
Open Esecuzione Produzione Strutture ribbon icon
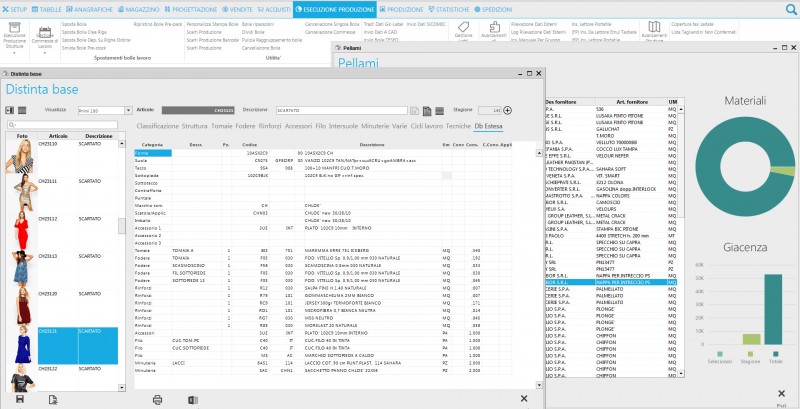coord(14,28)
